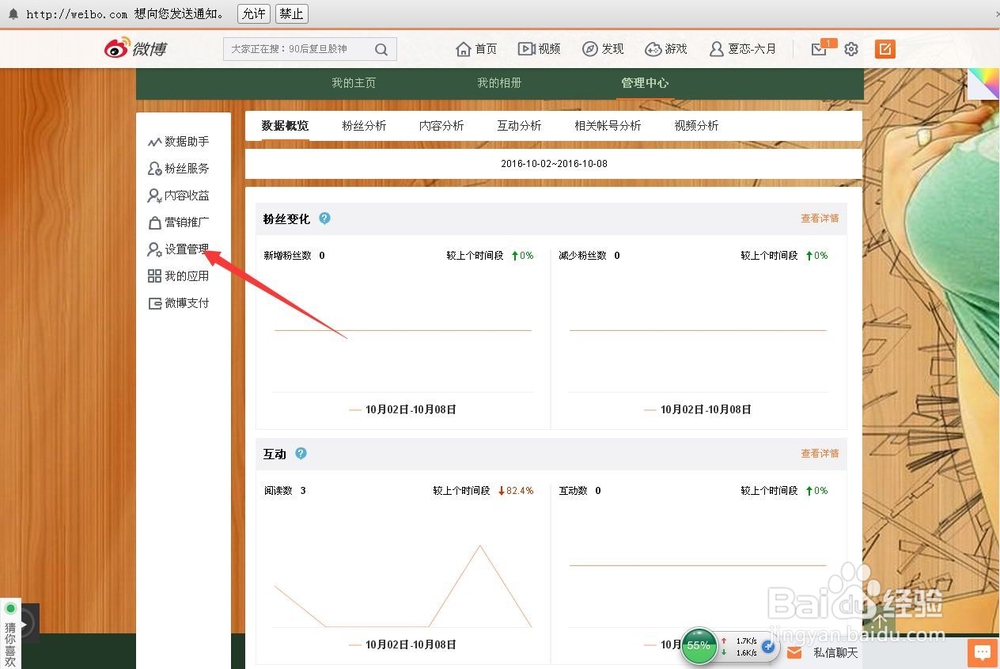The image size is (1000, 669).
Task: Open the orange compose Weibo icon
Action: pyautogui.click(x=884, y=48)
